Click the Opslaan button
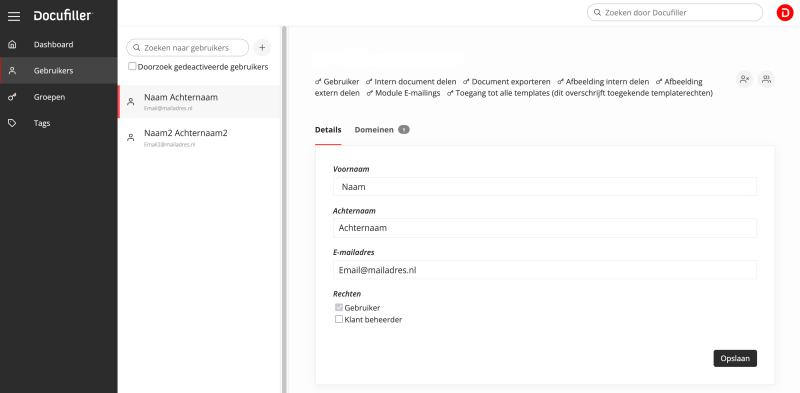 (735, 358)
